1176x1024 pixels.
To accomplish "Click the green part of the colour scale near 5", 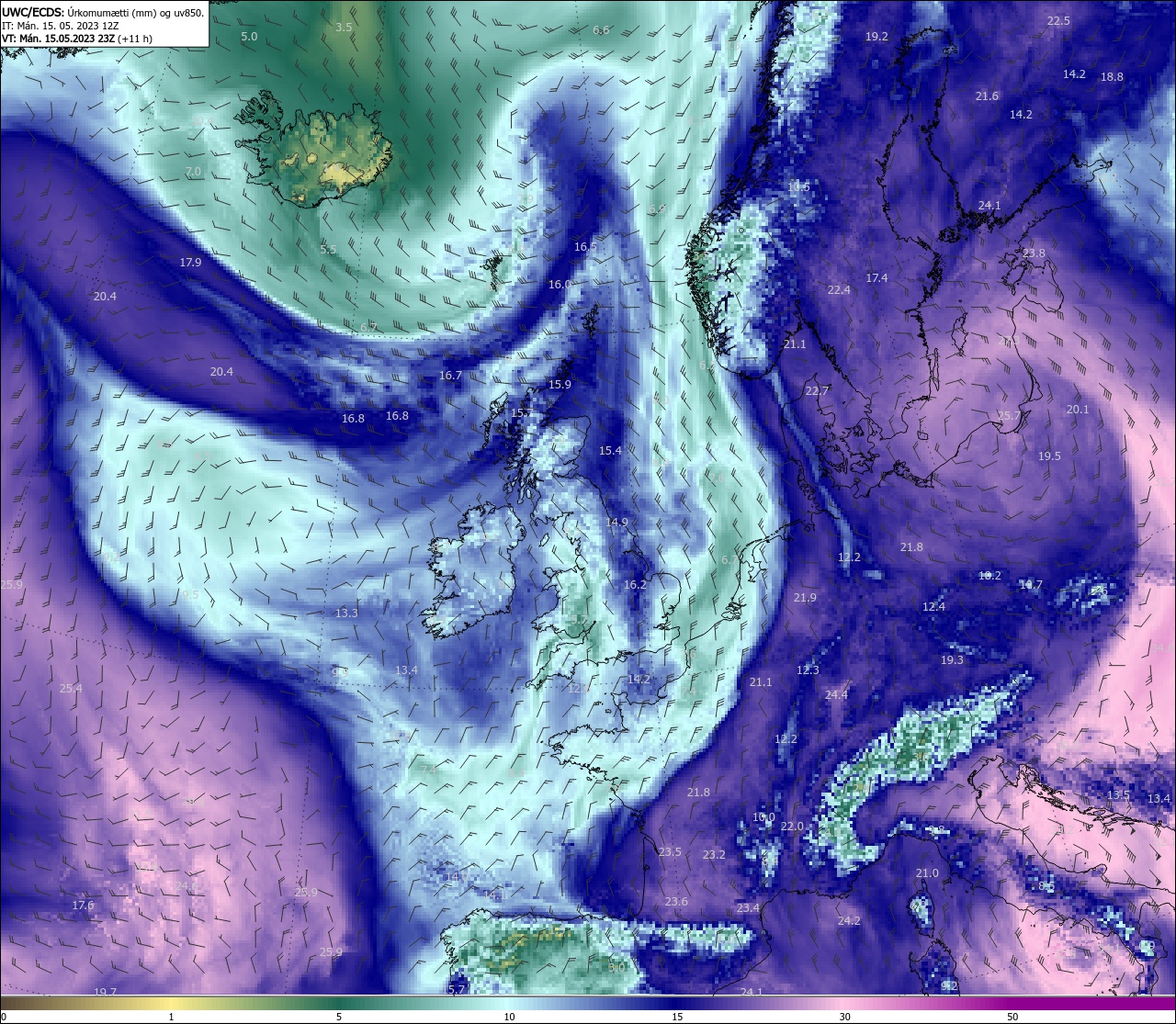I will 339,1004.
